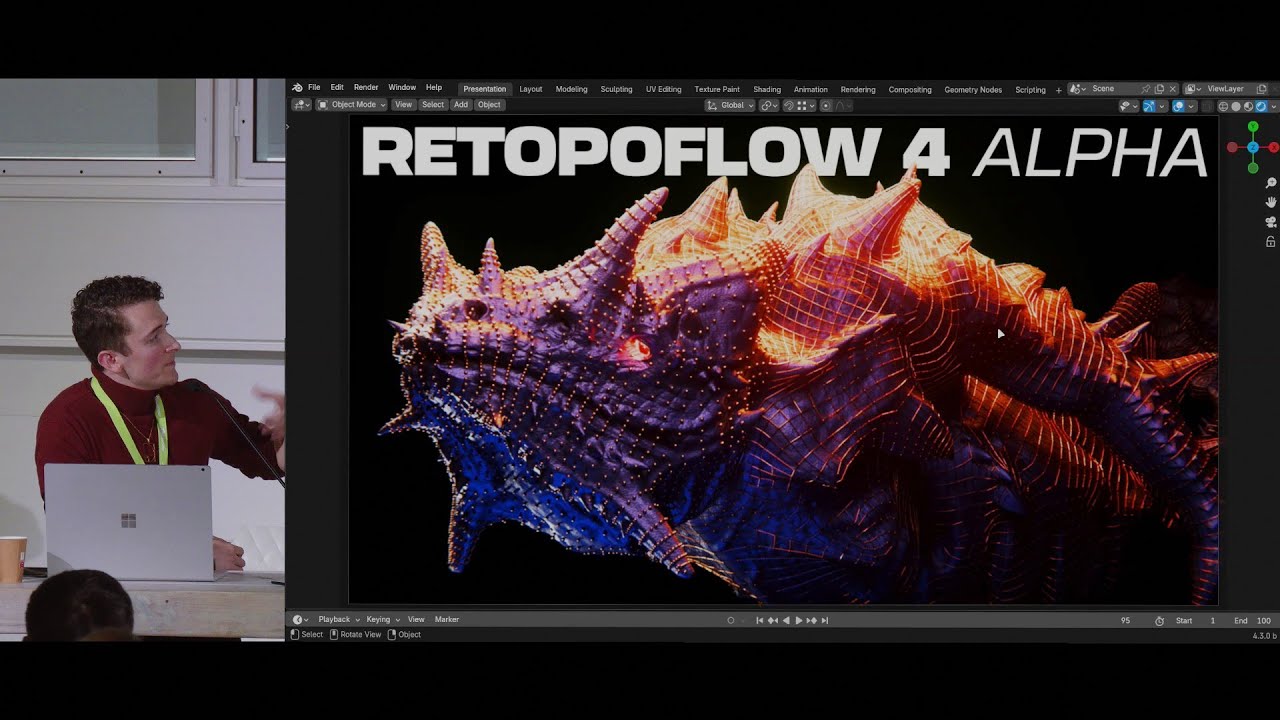
Task: Select solid viewport shading
Action: click(1236, 106)
